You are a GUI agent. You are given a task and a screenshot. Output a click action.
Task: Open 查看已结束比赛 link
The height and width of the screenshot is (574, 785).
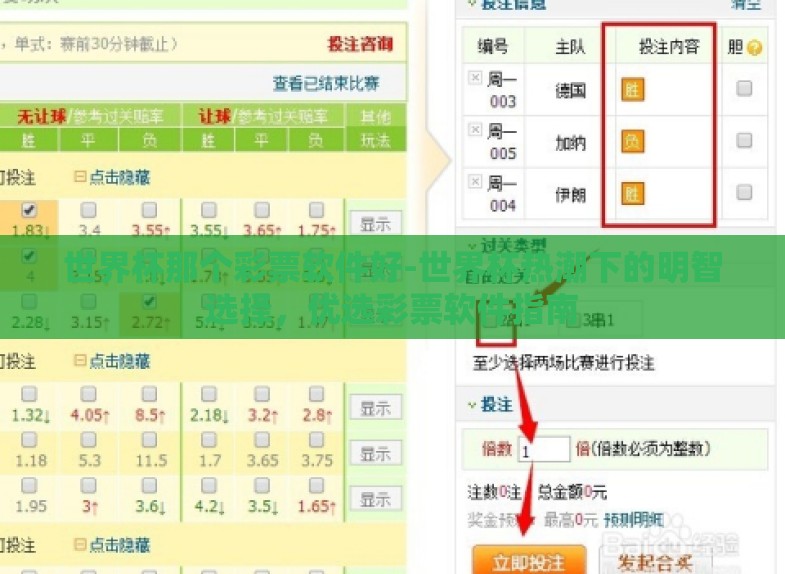click(326, 83)
